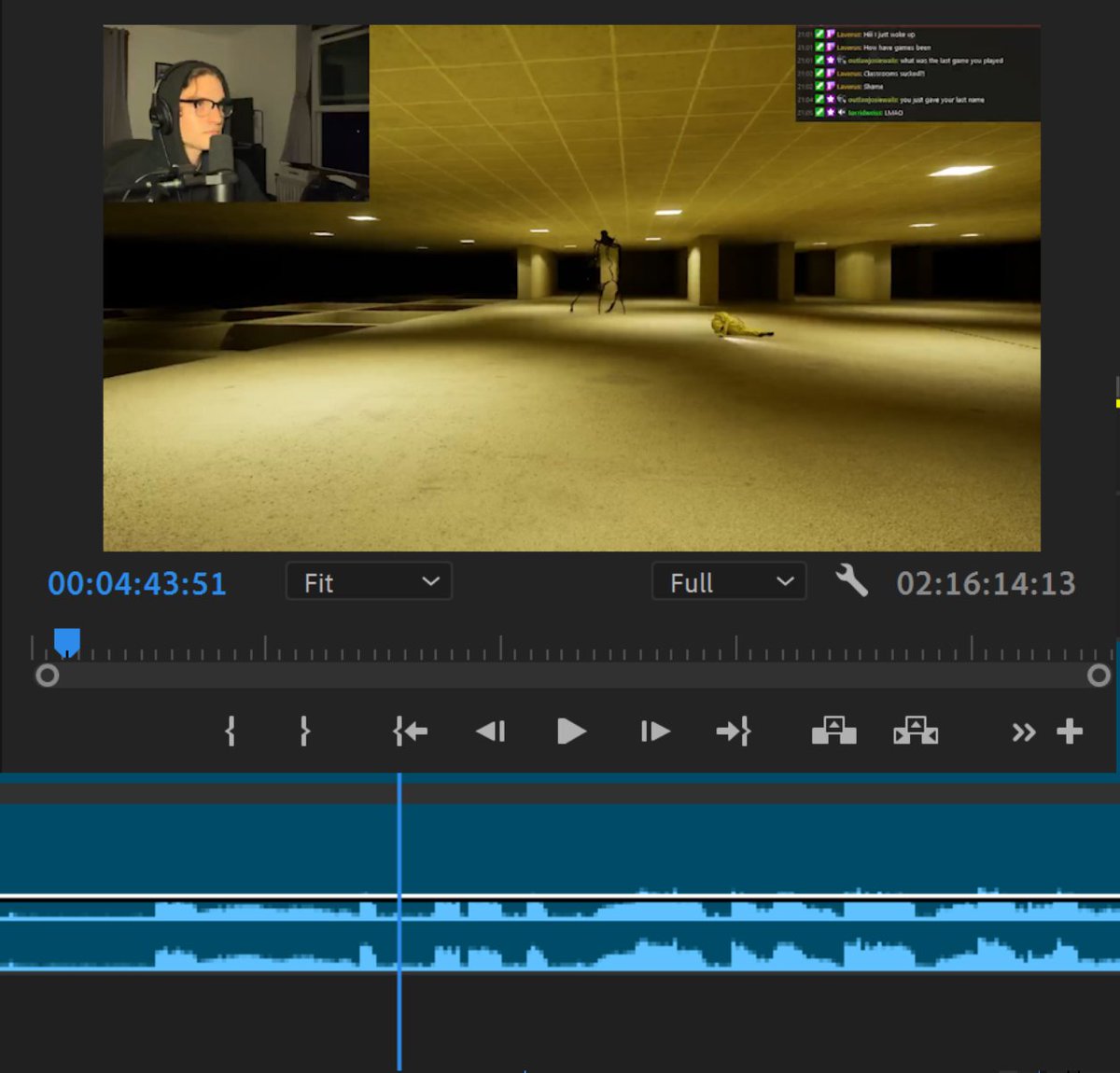Image resolution: width=1120 pixels, height=1073 pixels.
Task: Open the Full playback resolution dropdown
Action: pos(729,582)
